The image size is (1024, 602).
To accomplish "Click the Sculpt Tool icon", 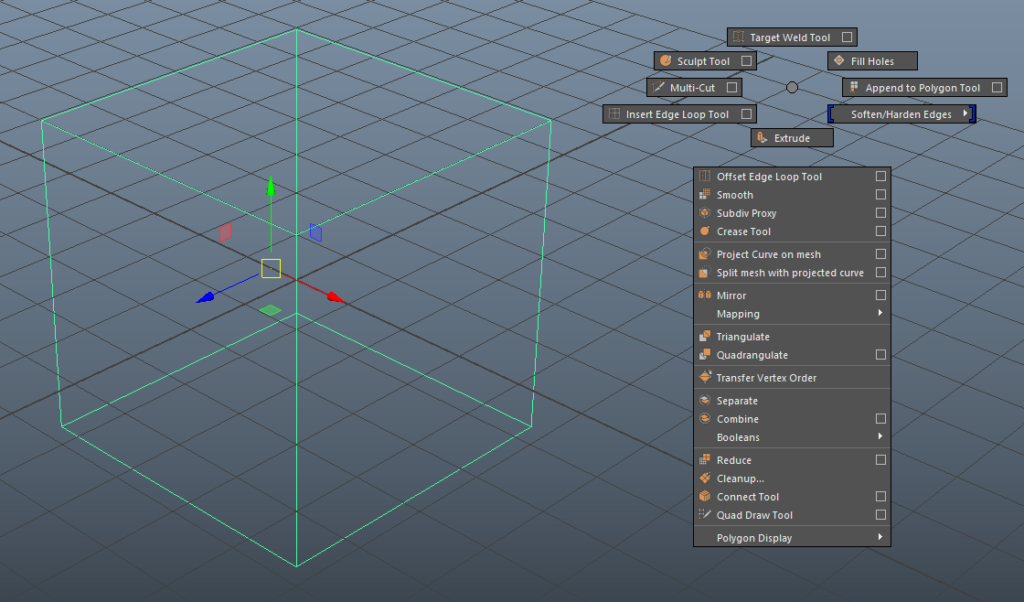I will click(665, 61).
